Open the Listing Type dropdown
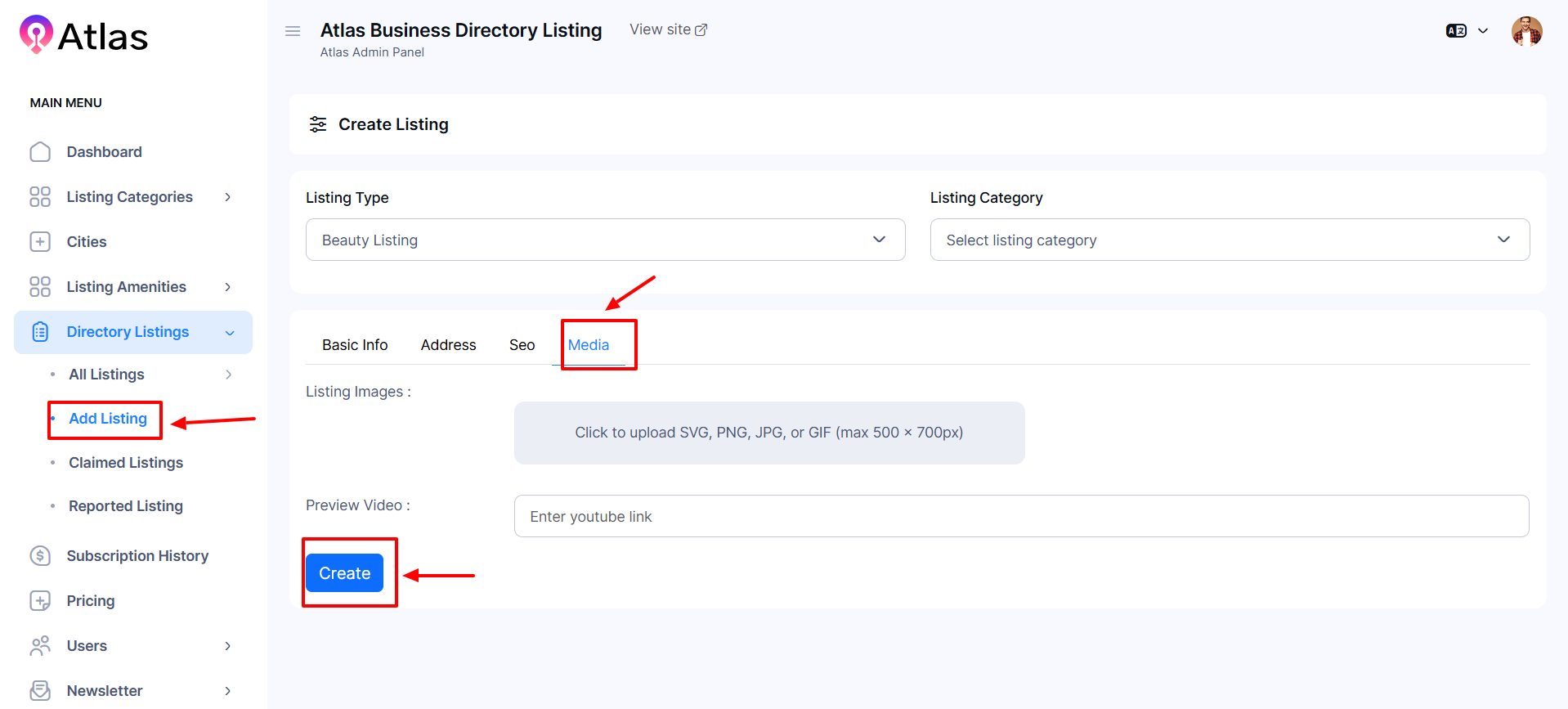The width and height of the screenshot is (1568, 709). tap(605, 240)
